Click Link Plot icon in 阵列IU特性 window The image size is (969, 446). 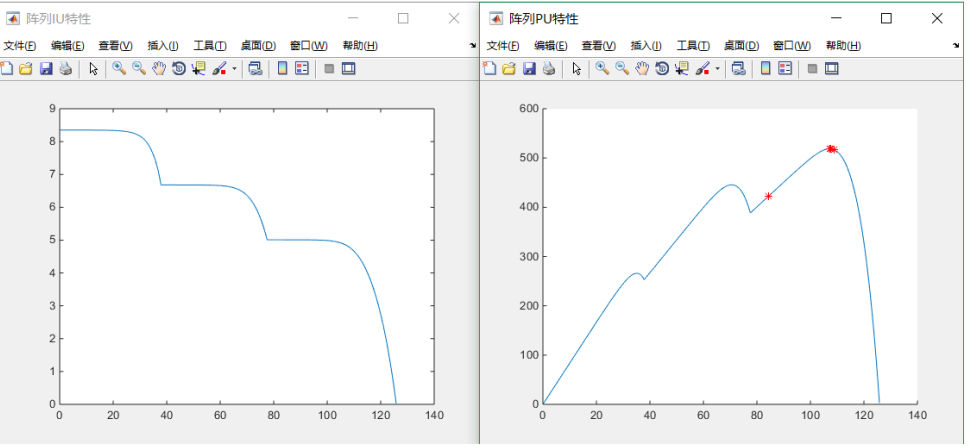point(255,69)
